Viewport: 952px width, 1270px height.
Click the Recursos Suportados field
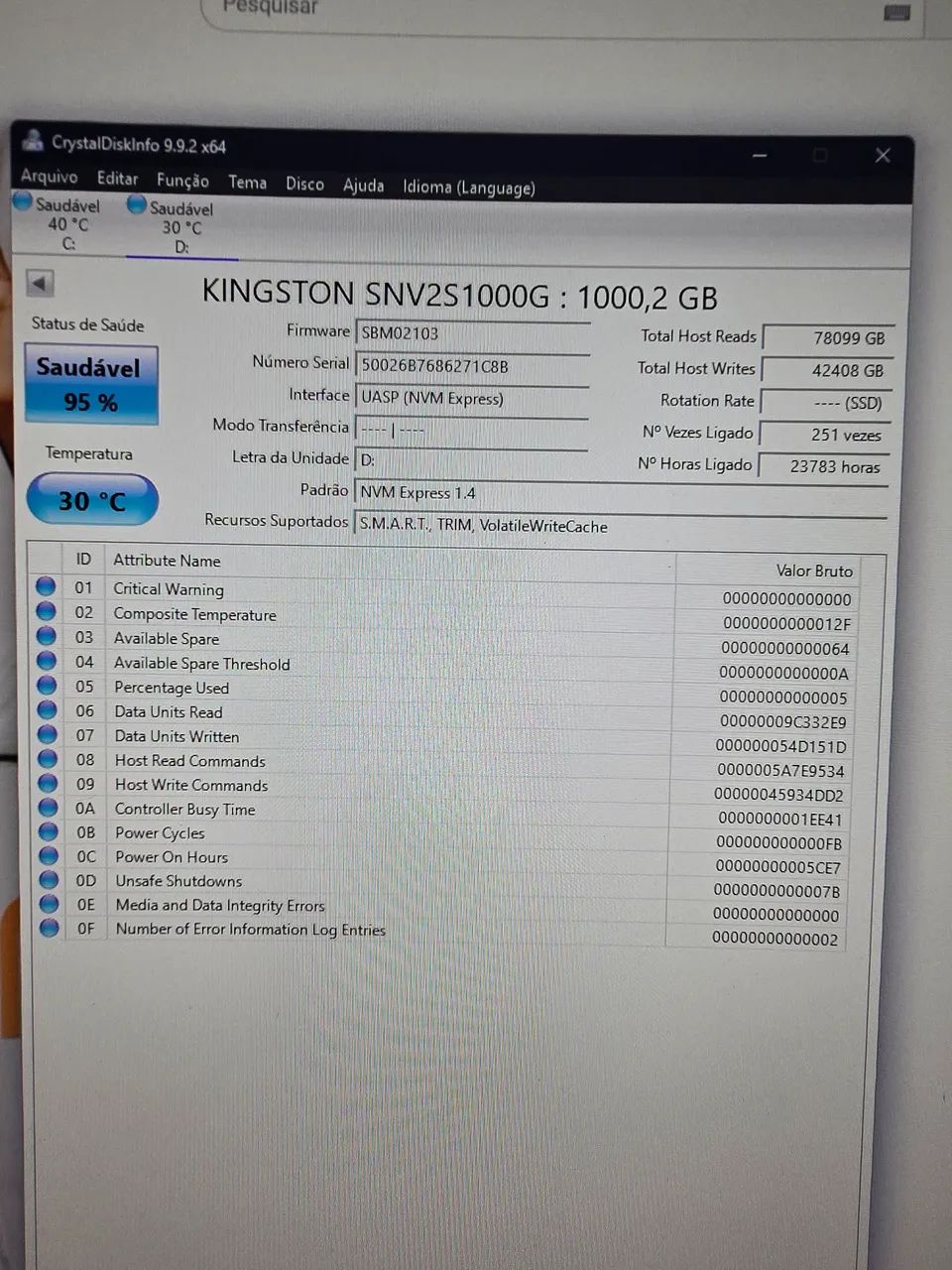point(621,526)
